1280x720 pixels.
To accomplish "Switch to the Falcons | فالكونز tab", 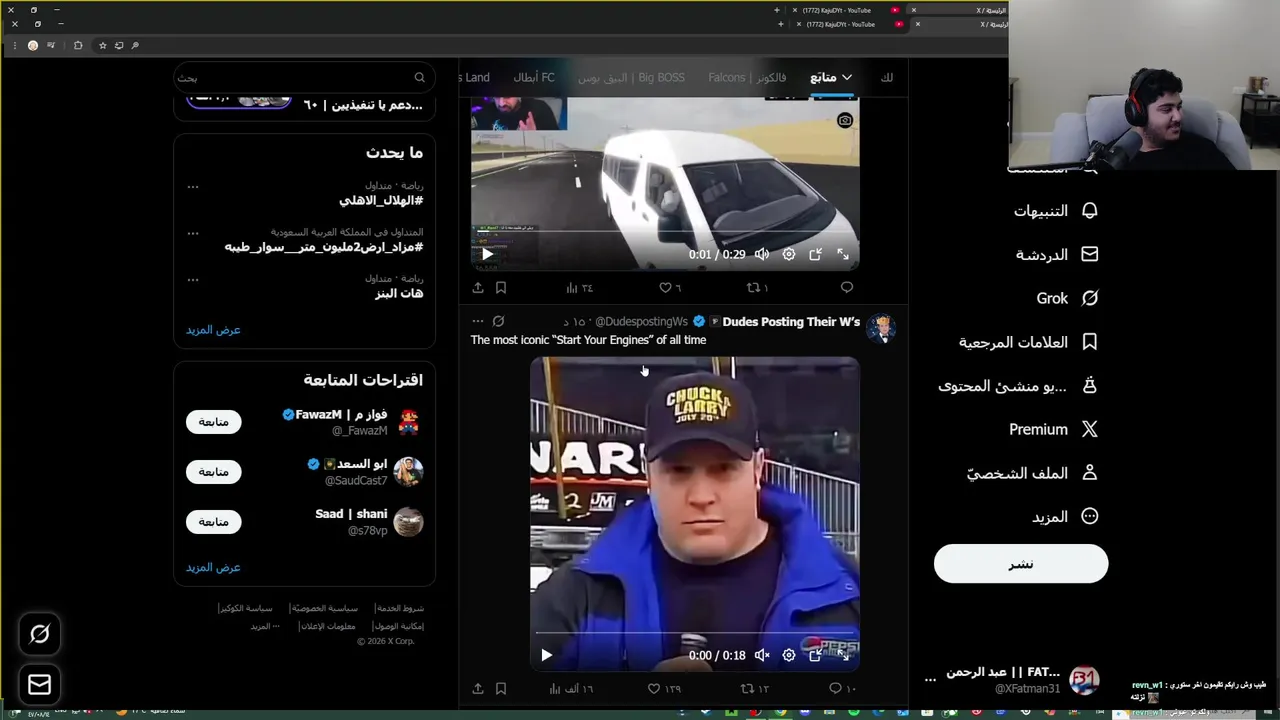I will pyautogui.click(x=747, y=77).
